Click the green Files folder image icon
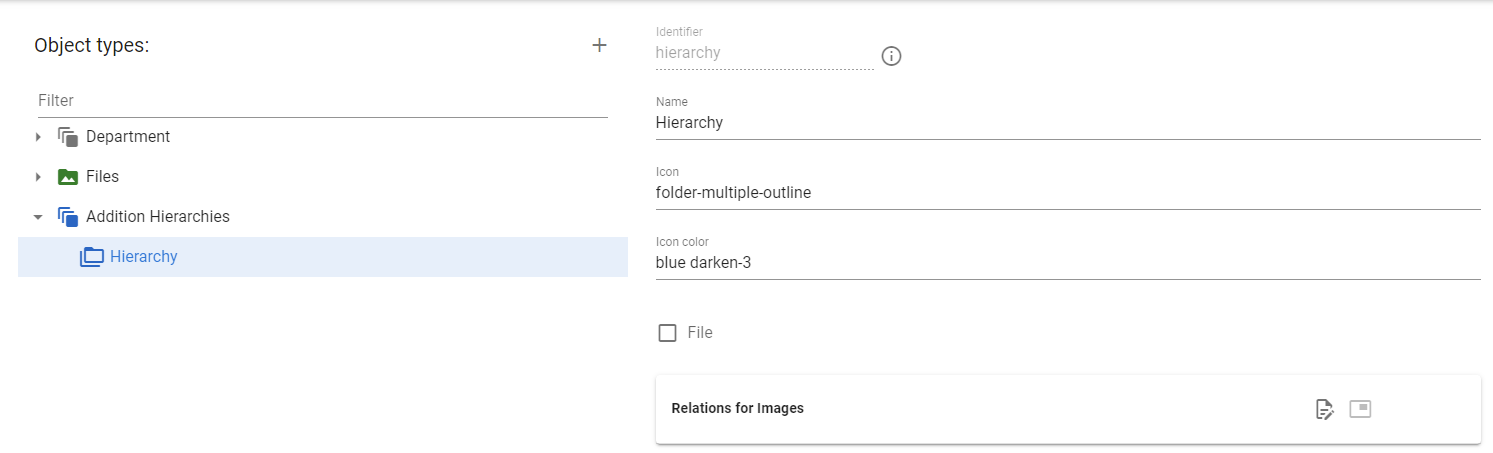 pos(68,177)
